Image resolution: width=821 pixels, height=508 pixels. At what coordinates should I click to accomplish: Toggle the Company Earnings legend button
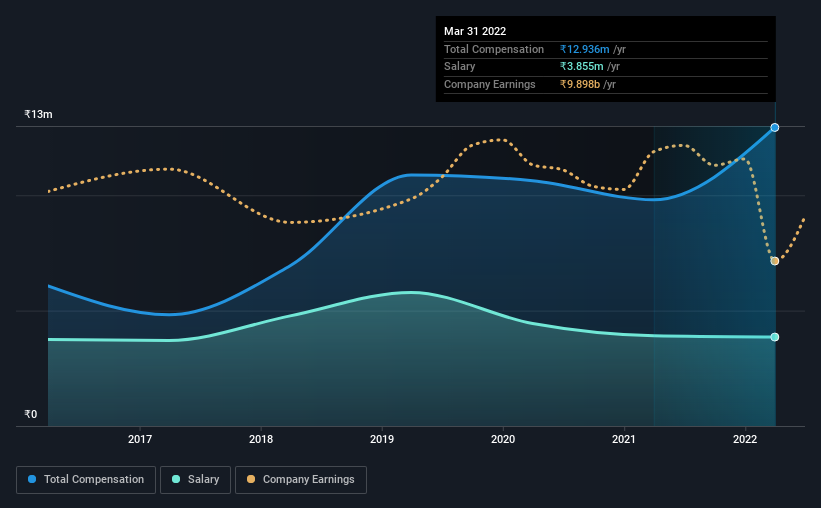[301, 480]
